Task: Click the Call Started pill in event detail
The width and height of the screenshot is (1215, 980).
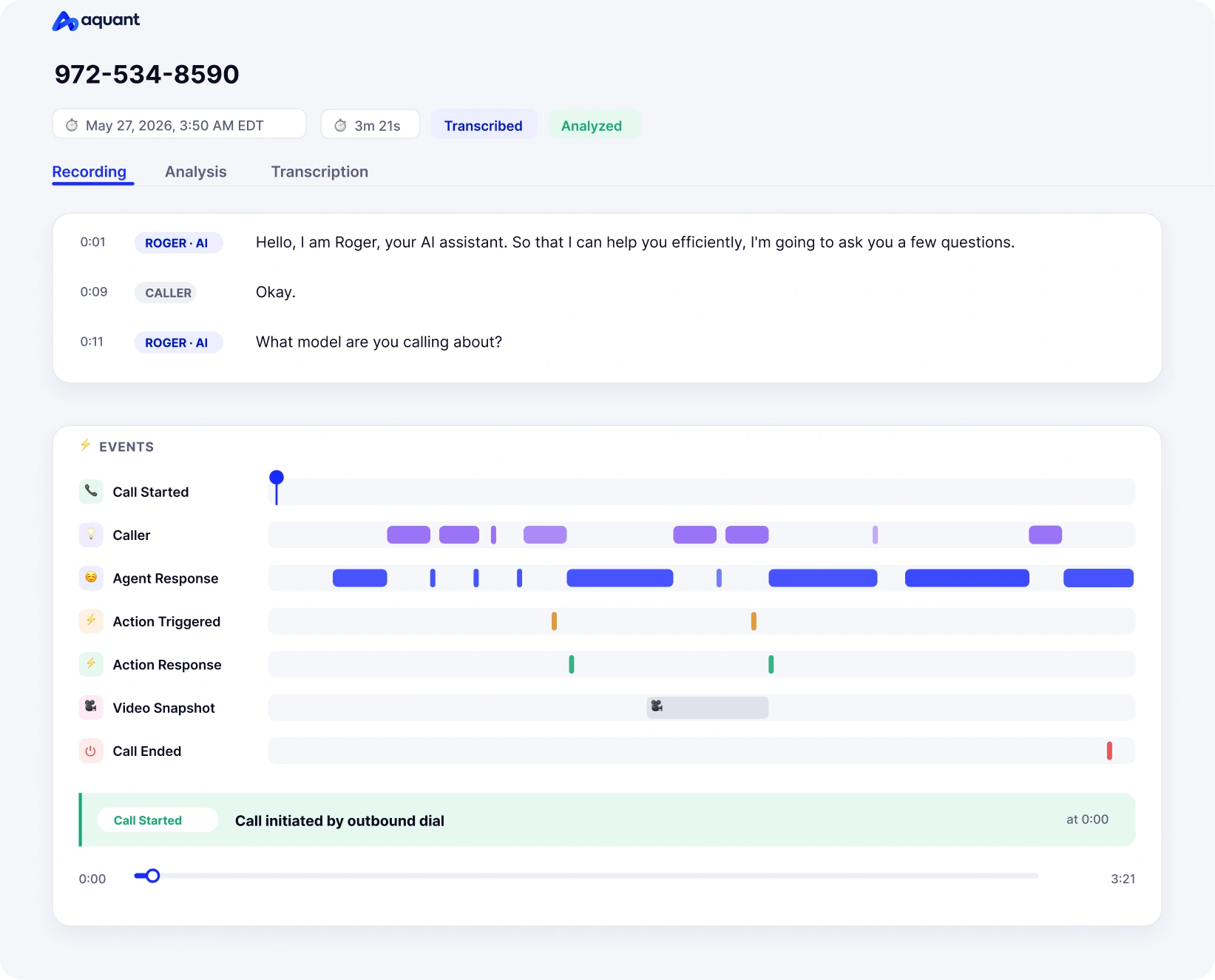Action: [x=158, y=820]
